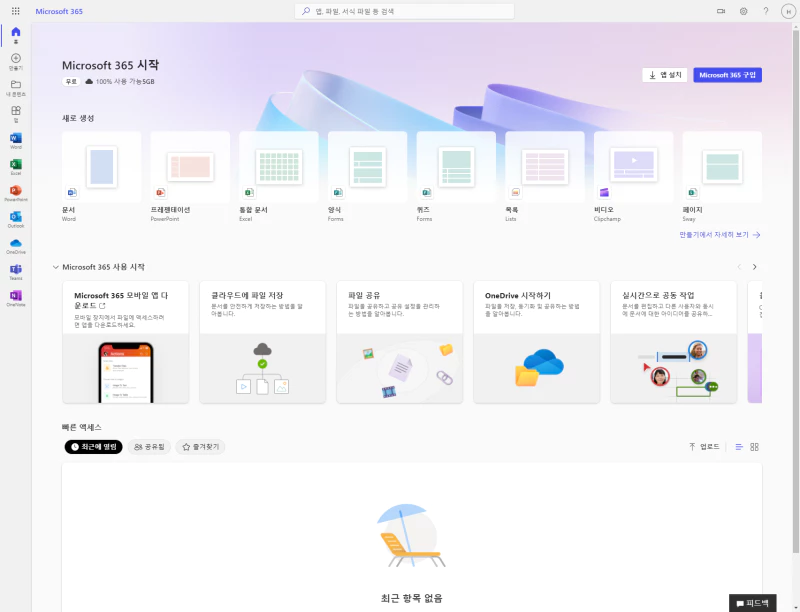Open My Content folder icon in sidebar
This screenshot has height=612, width=800.
[16, 88]
